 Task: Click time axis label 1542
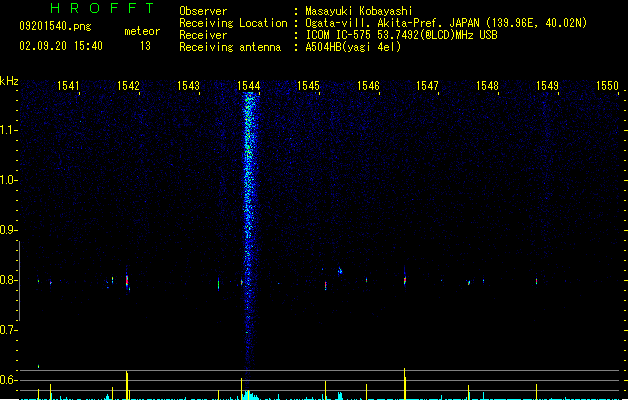(128, 86)
